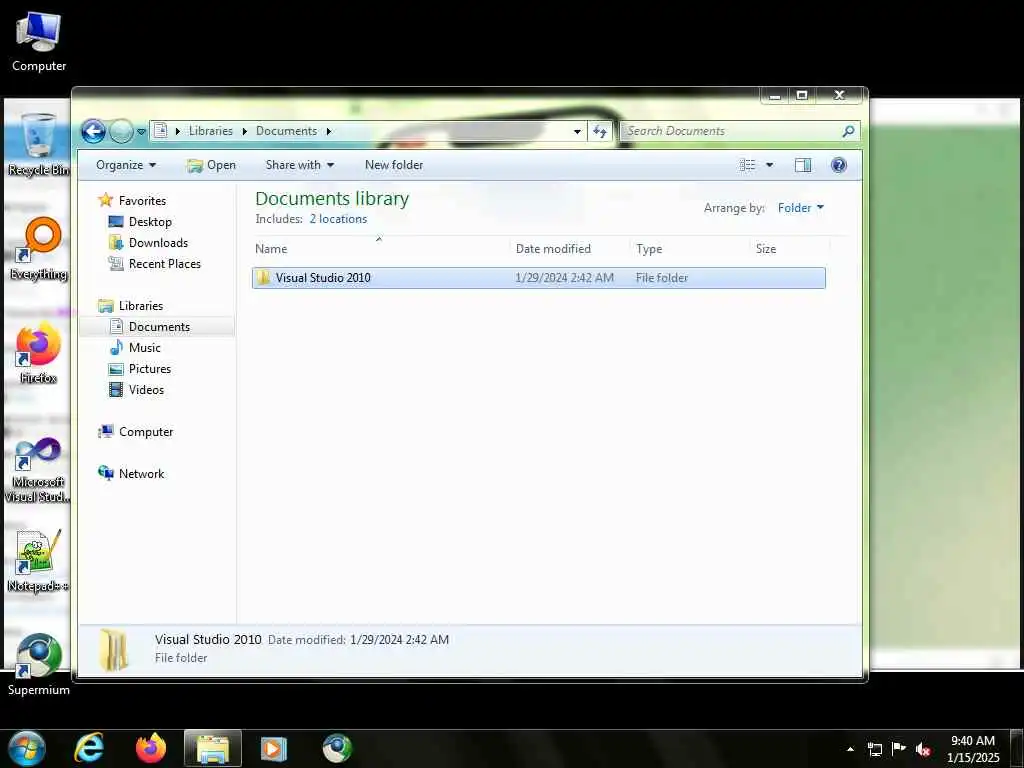1024x768 pixels.
Task: Expand arrow after Documents in address bar
Action: [x=329, y=131]
